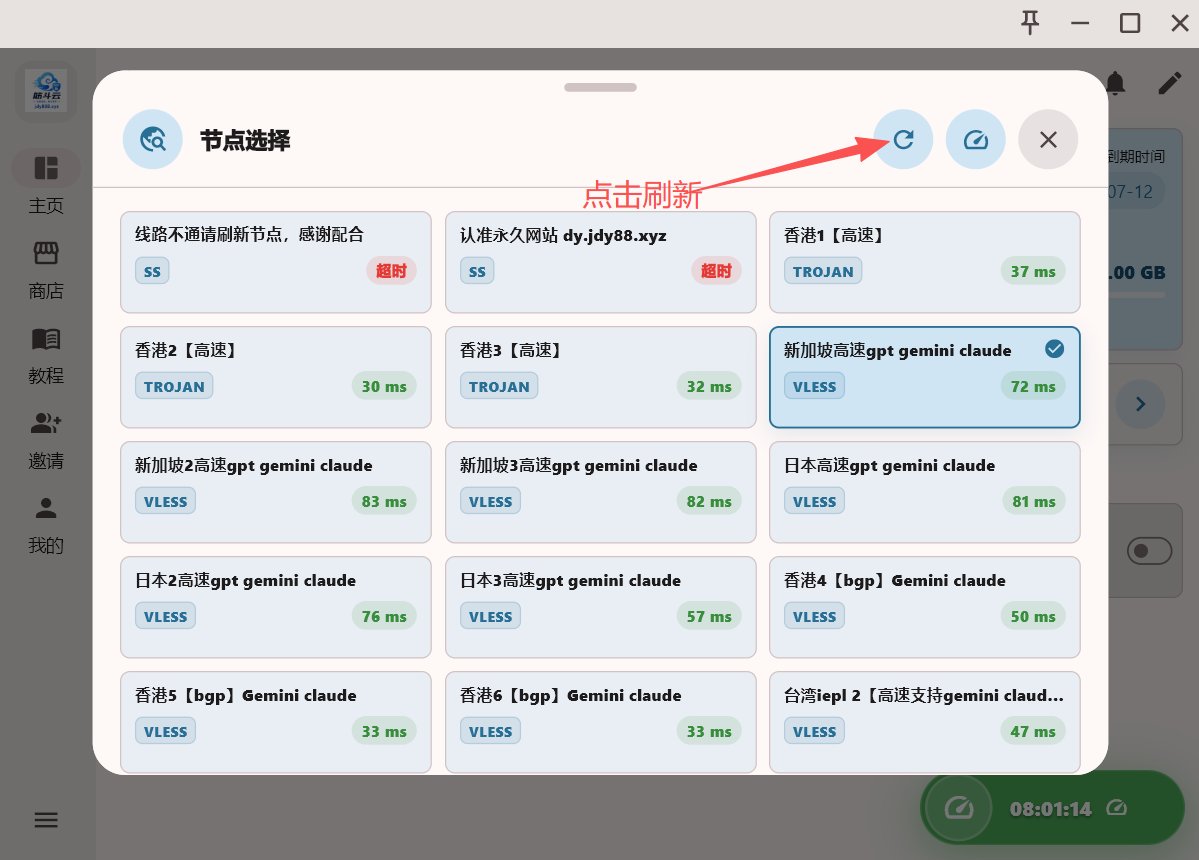Select node 日本3高速gpt gemini claude
The height and width of the screenshot is (860, 1199).
(600, 607)
